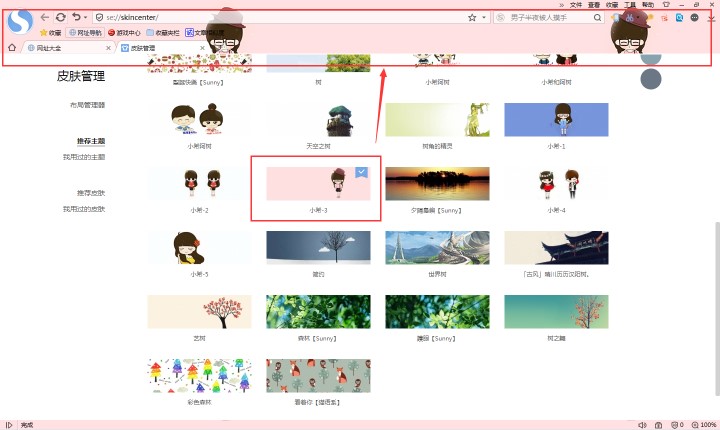Select 推荐皮肤 in the sidebar

(91, 193)
